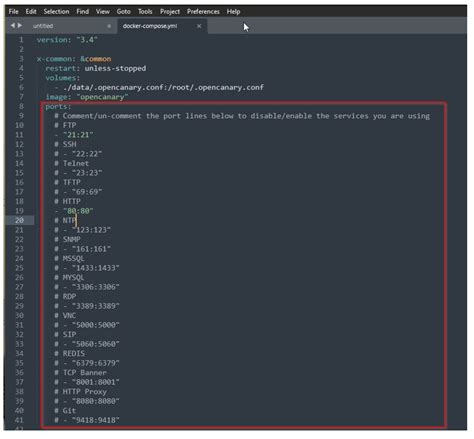Screen dimensions: 474x439
Task: Close the docker-compose.yml tab
Action: [x=199, y=26]
